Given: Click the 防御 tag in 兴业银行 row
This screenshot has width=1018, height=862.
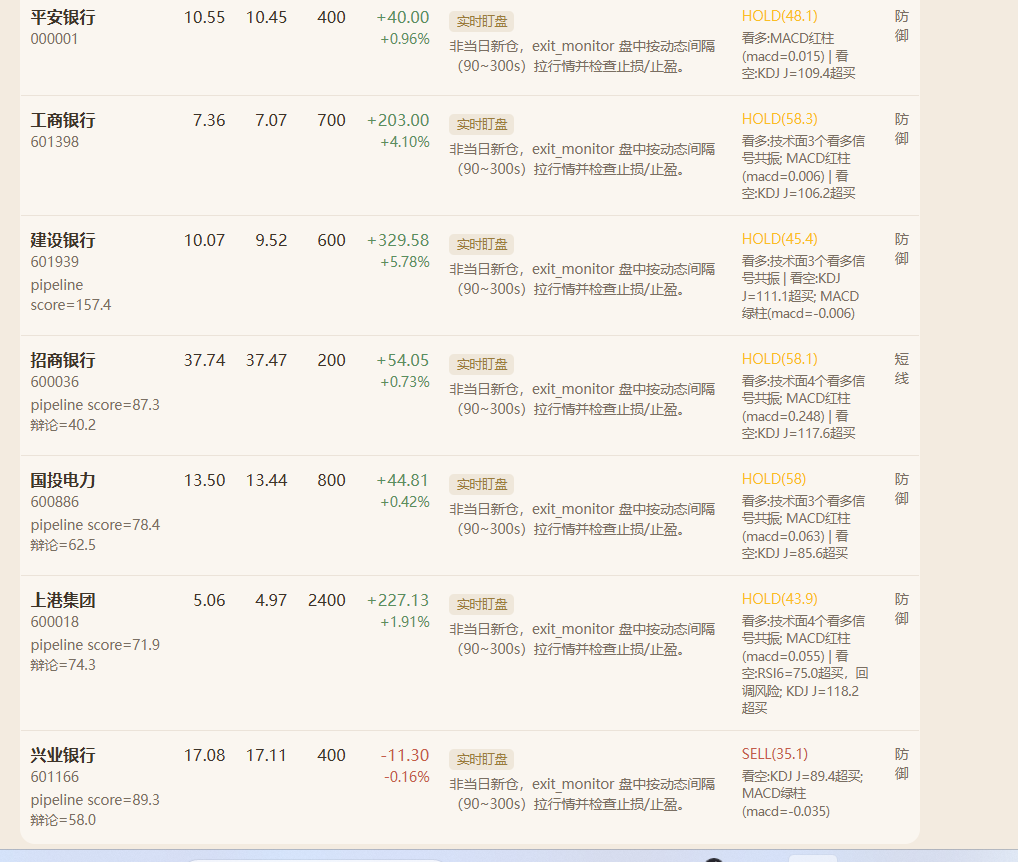Looking at the screenshot, I should coord(902,764).
